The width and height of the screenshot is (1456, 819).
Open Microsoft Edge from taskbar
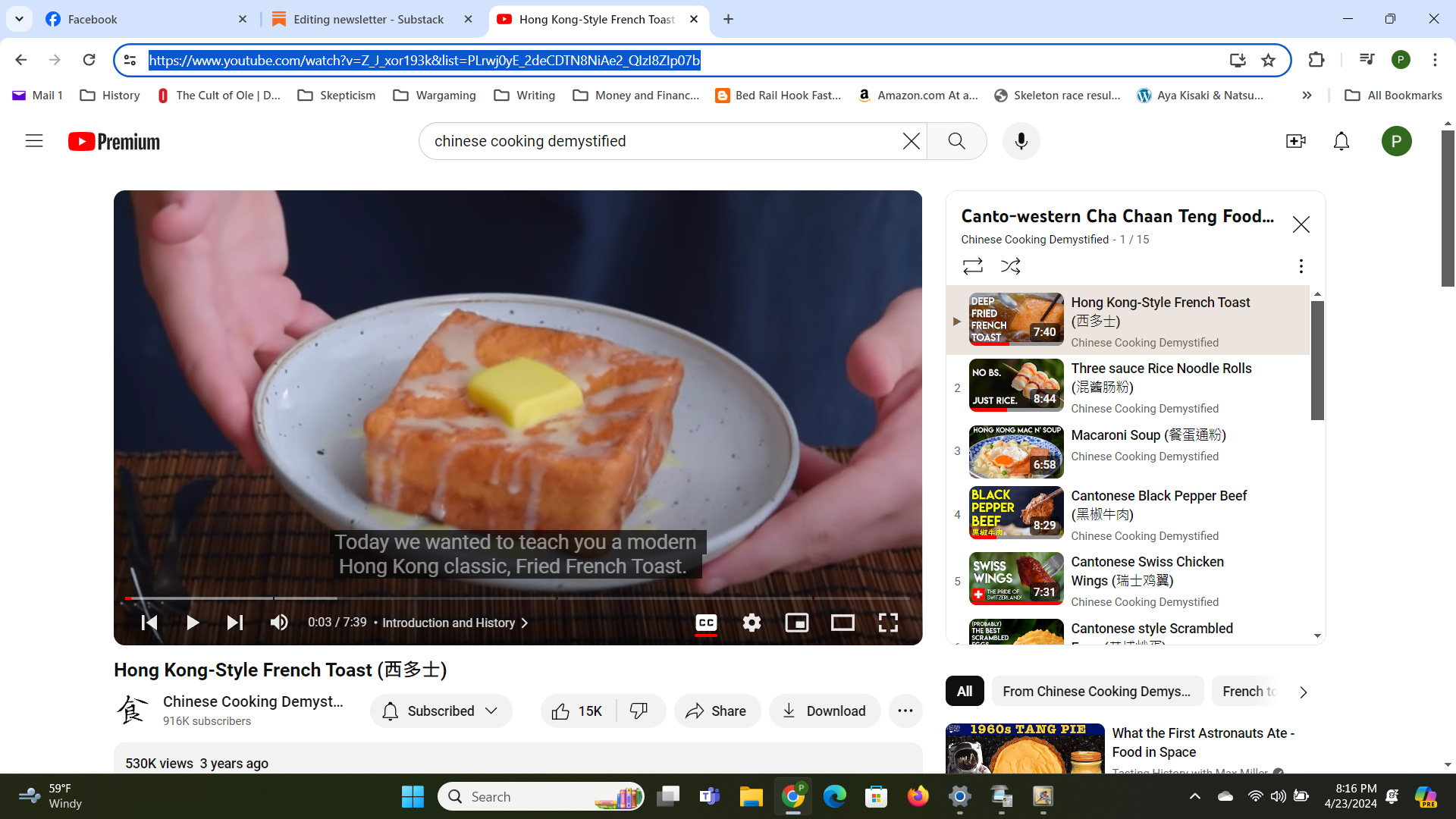(834, 796)
